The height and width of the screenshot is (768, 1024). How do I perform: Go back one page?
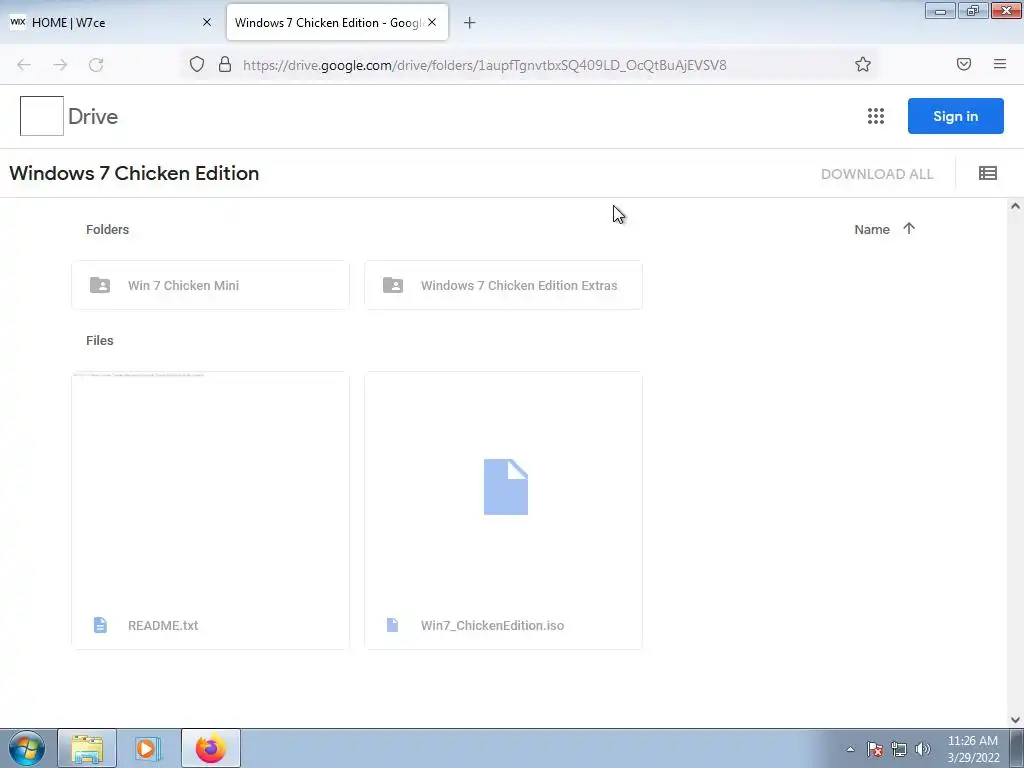24,65
